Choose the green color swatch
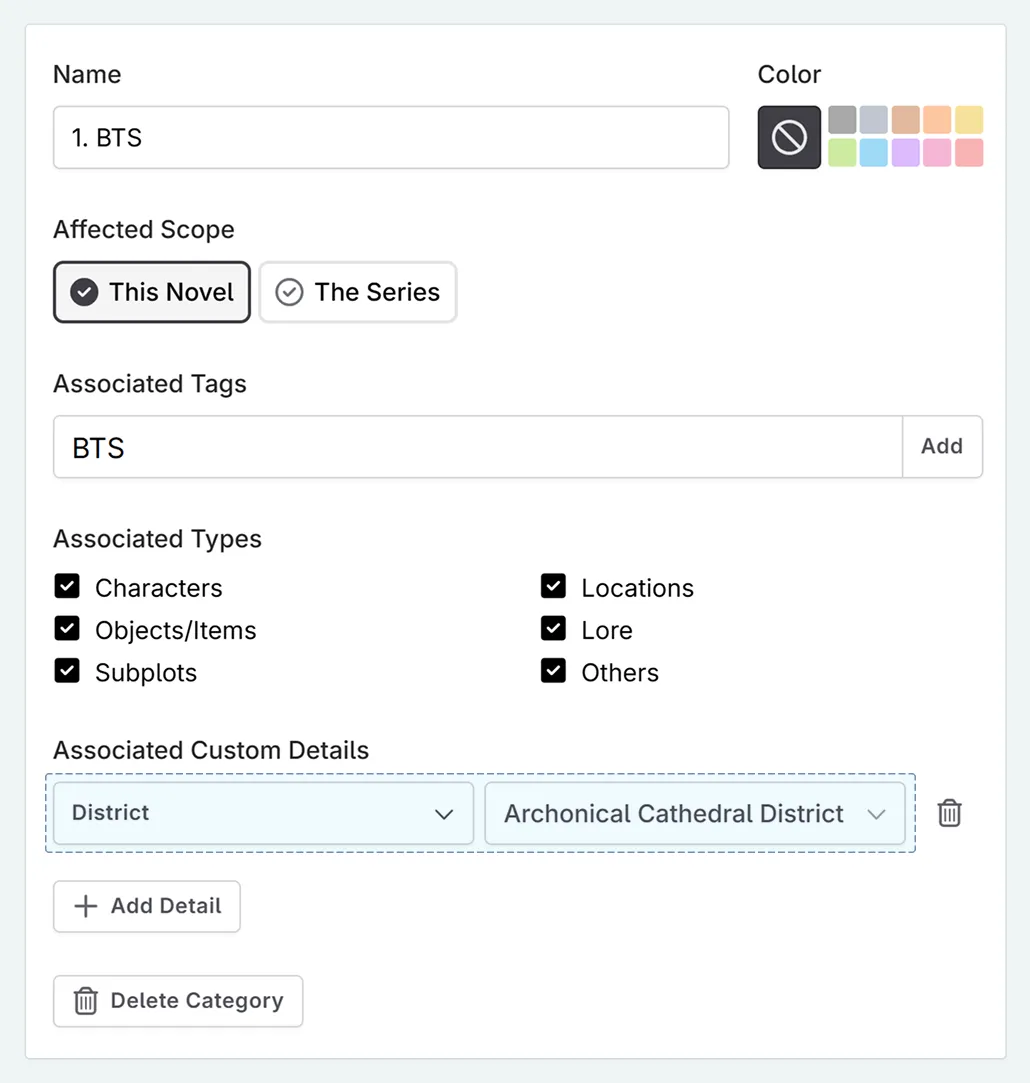Viewport: 1030px width, 1083px height. click(841, 152)
